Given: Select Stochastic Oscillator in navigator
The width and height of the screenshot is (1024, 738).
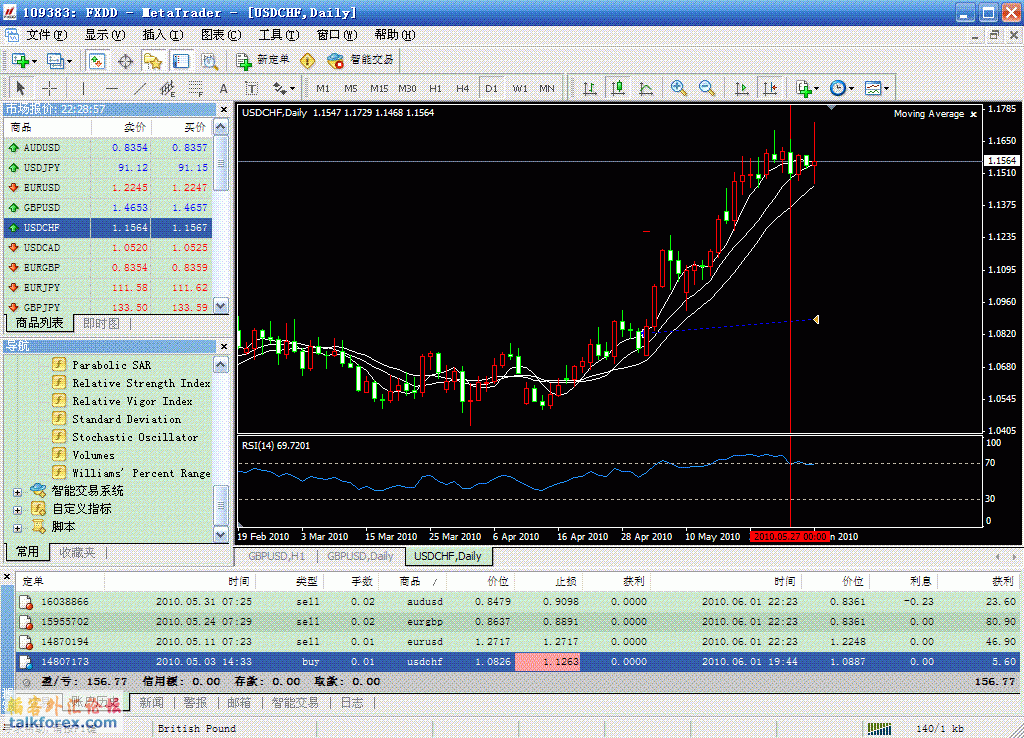Looking at the screenshot, I should (x=135, y=437).
